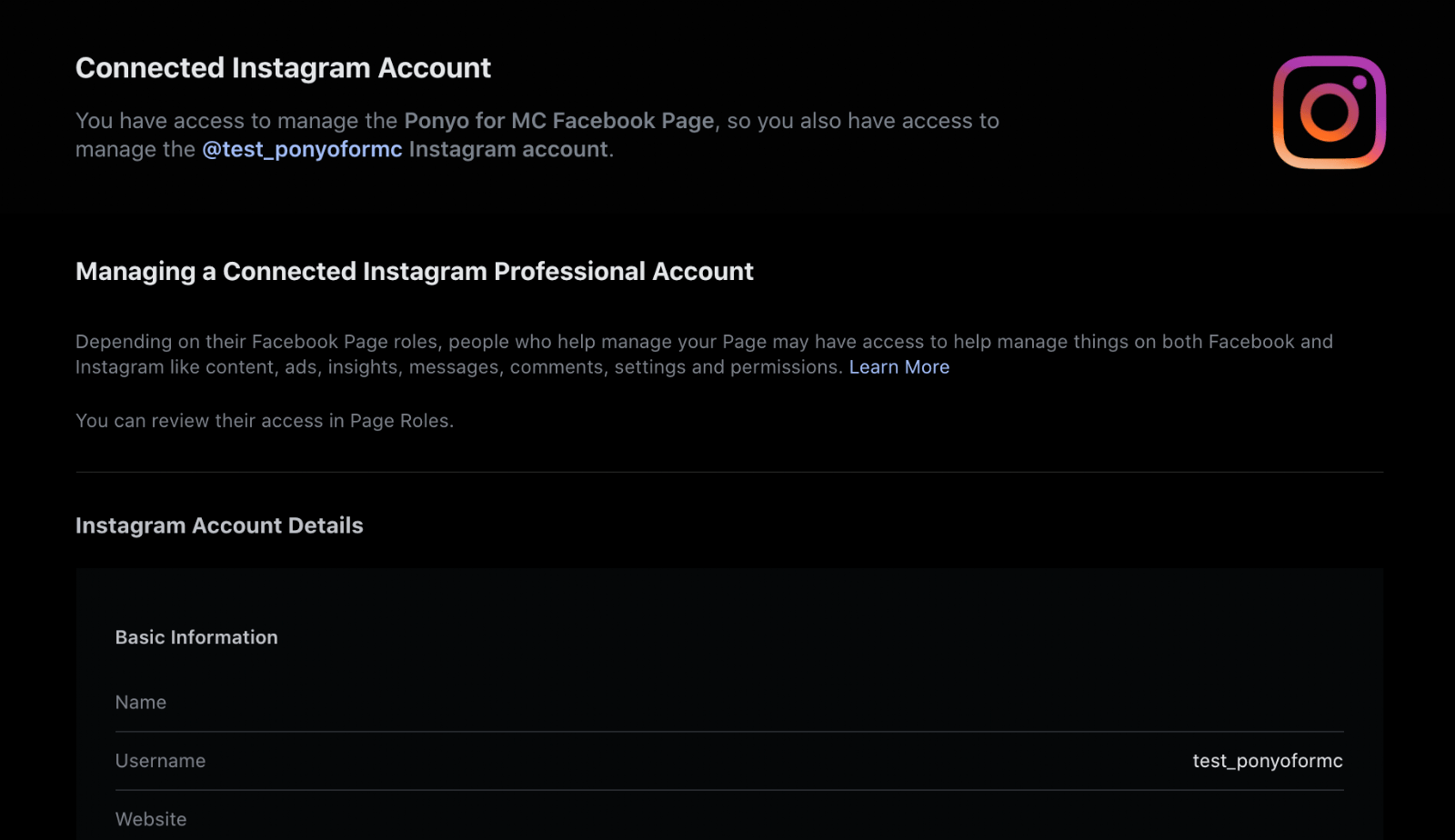Click the 'Depending on their Facebook Page roles' paragraph
The height and width of the screenshot is (840, 1455).
704,355
